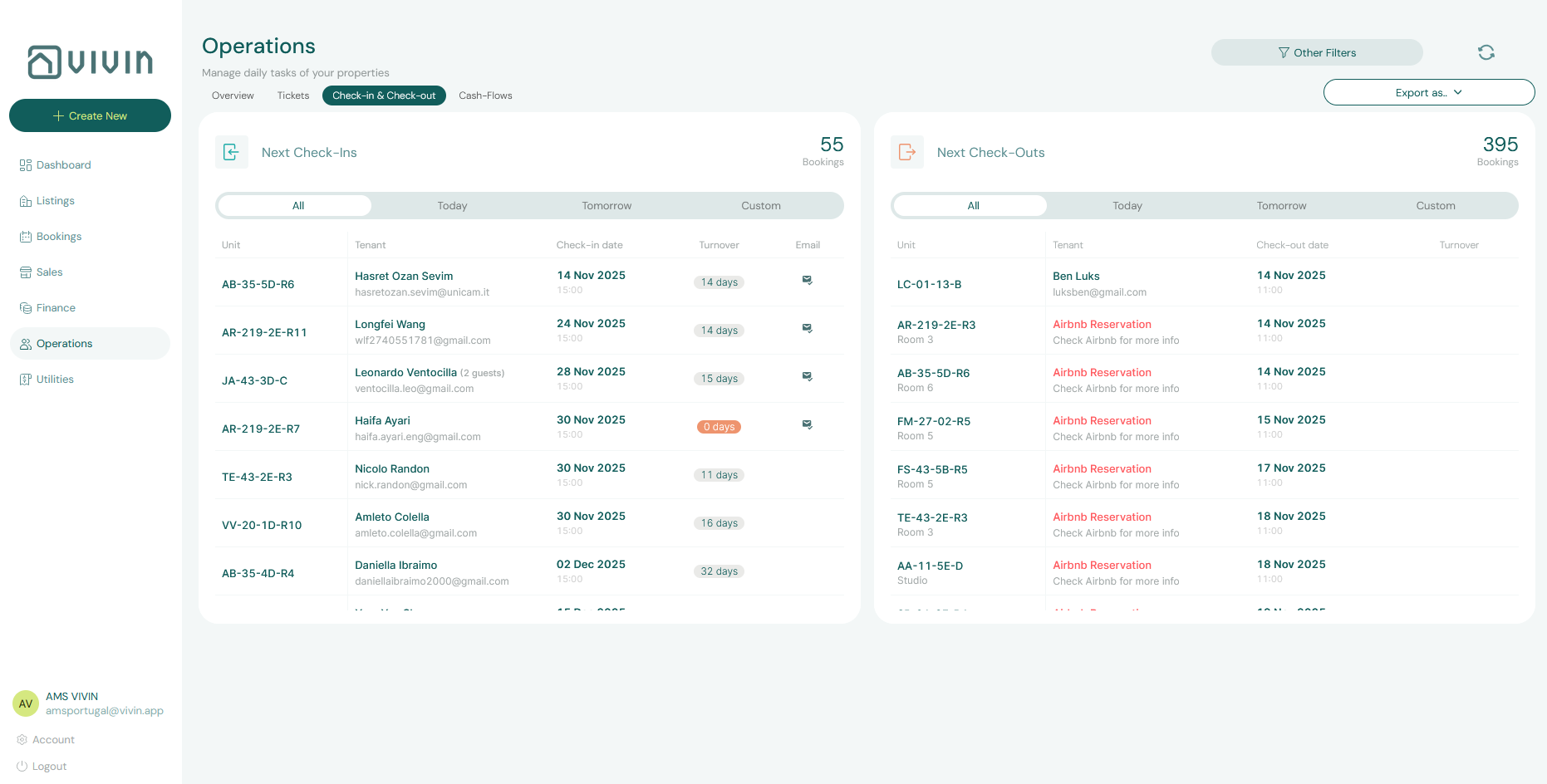
Task: Click the 0 days turnover badge
Action: 718,426
